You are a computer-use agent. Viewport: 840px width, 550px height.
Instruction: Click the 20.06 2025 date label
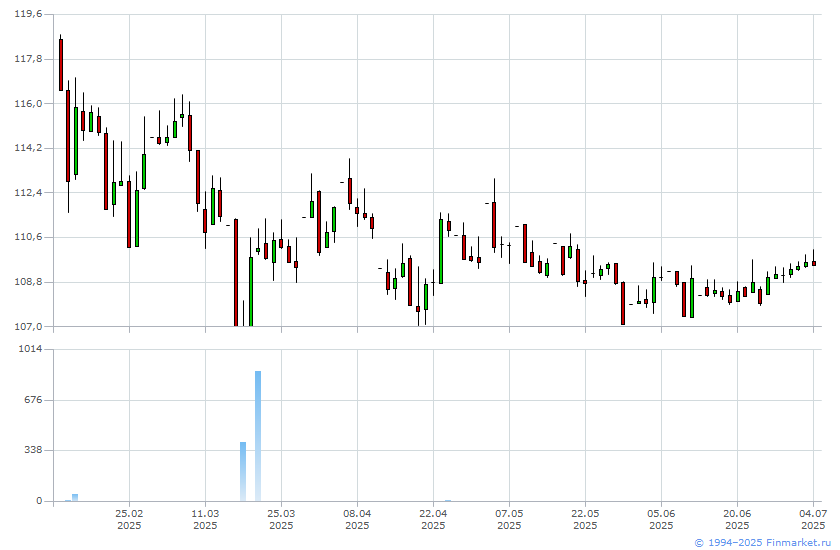(737, 519)
